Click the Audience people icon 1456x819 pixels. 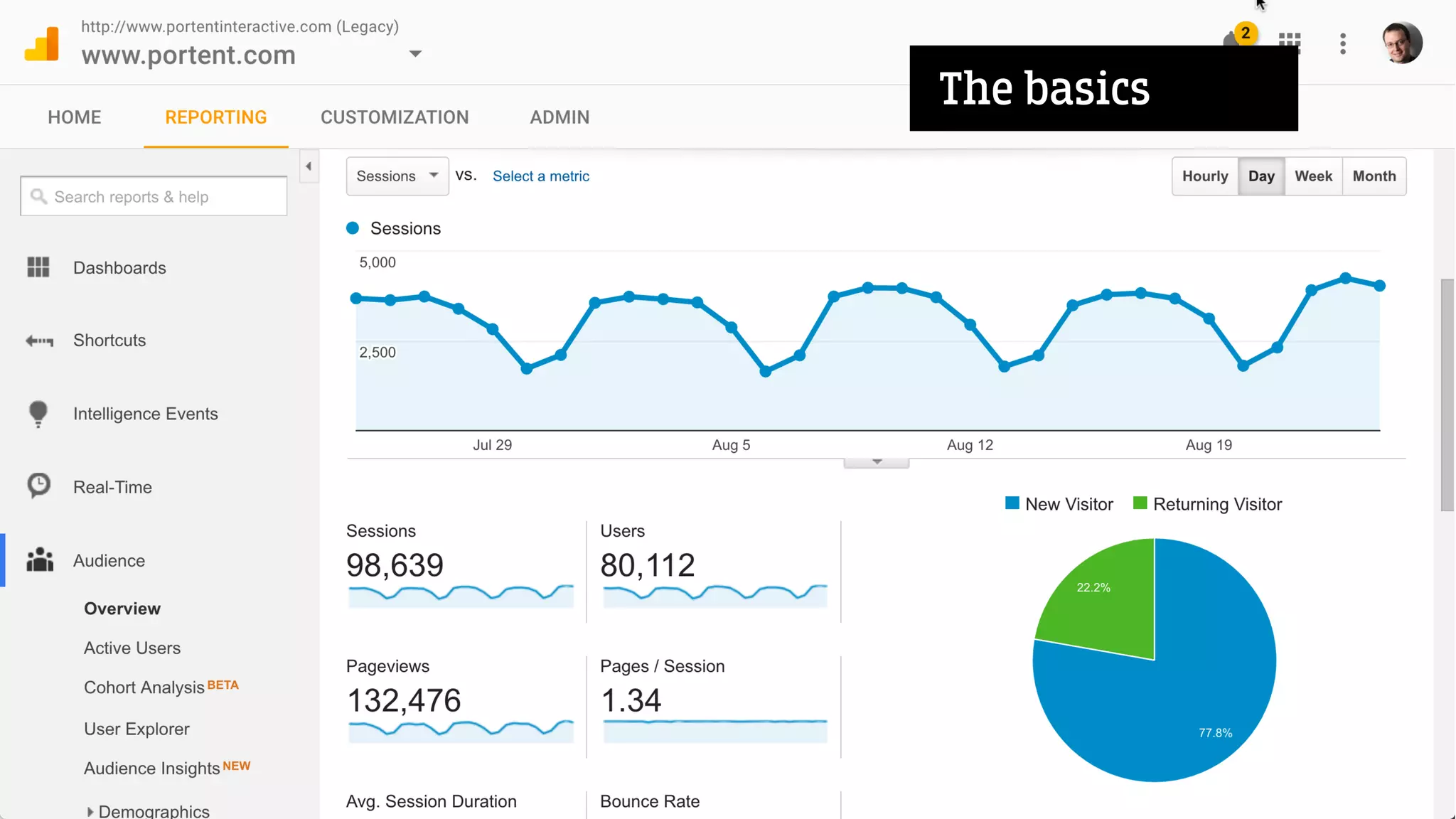(x=40, y=560)
